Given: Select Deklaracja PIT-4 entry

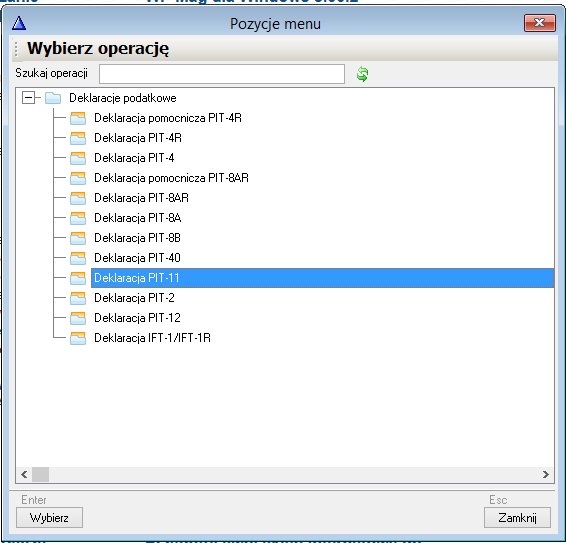Looking at the screenshot, I should 134,158.
